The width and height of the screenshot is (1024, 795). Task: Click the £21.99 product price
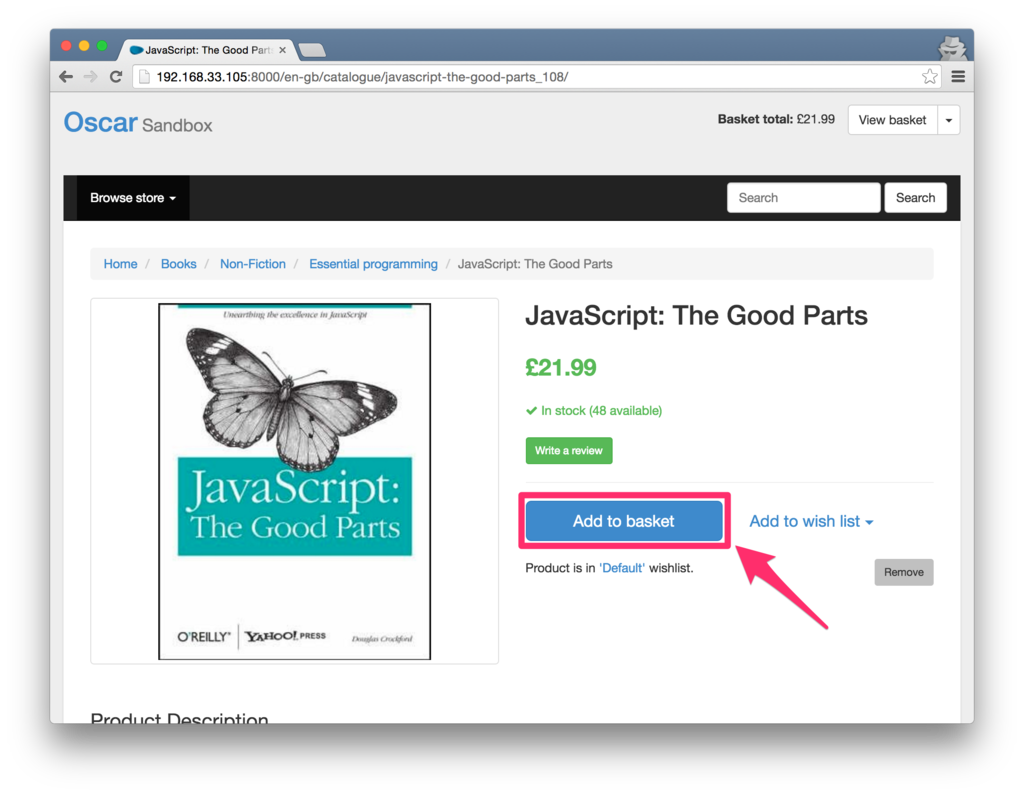click(561, 368)
